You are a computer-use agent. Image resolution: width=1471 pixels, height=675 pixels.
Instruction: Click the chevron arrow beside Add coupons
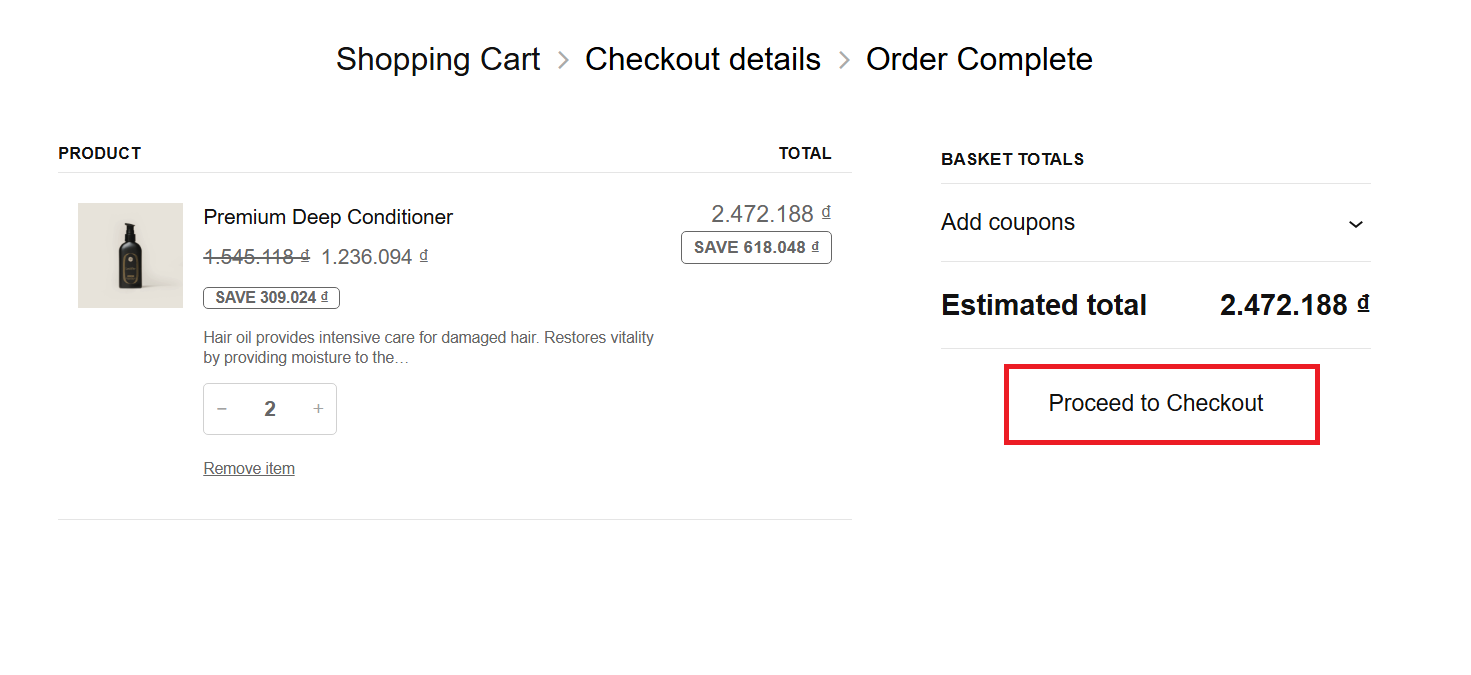tap(1355, 224)
